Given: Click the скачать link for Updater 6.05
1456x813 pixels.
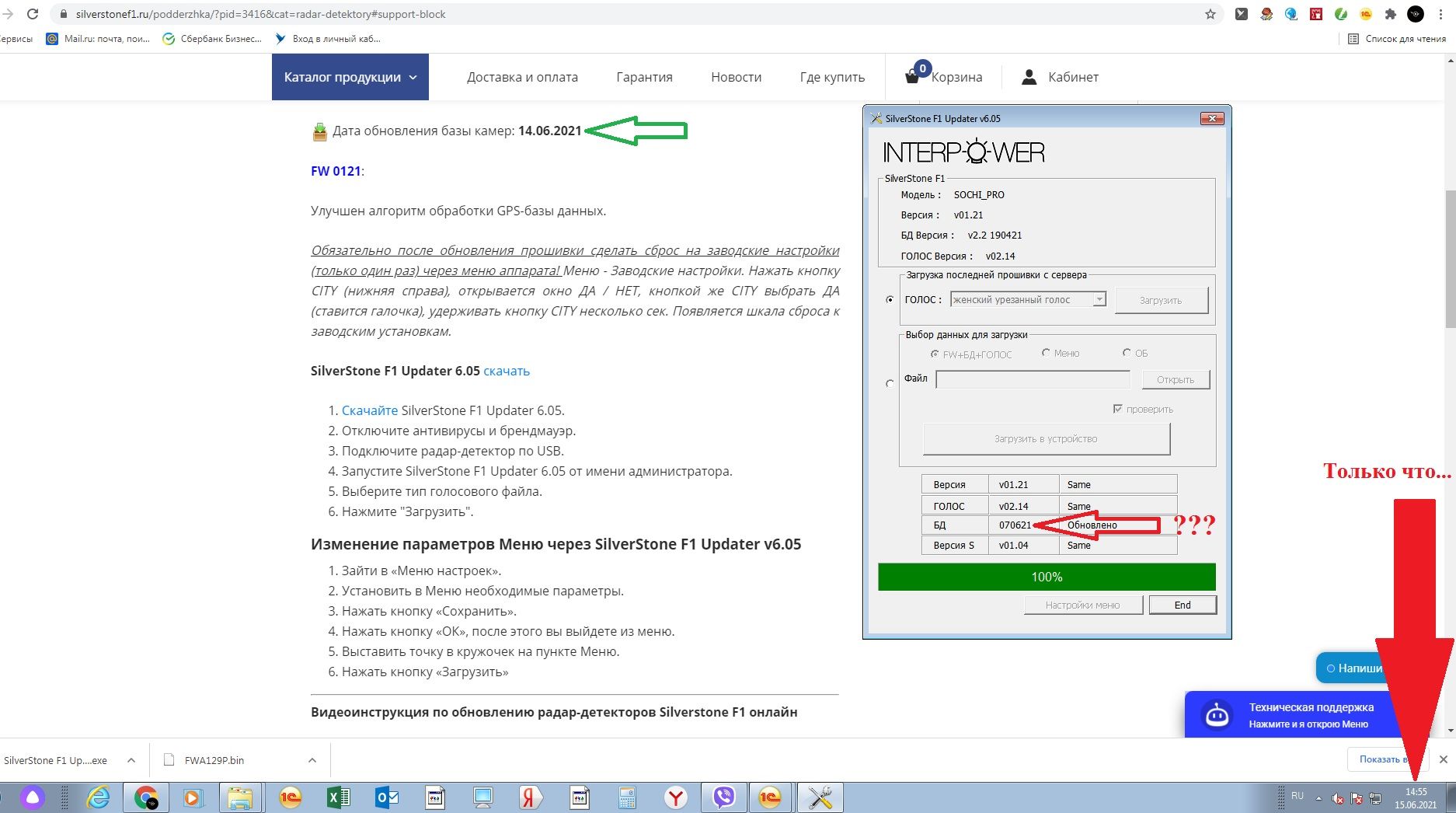Looking at the screenshot, I should [507, 371].
